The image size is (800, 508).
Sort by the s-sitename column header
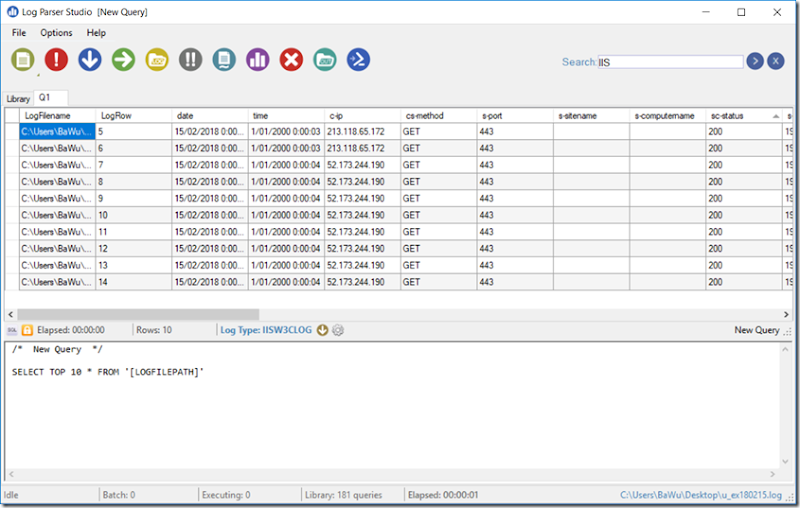[591, 116]
